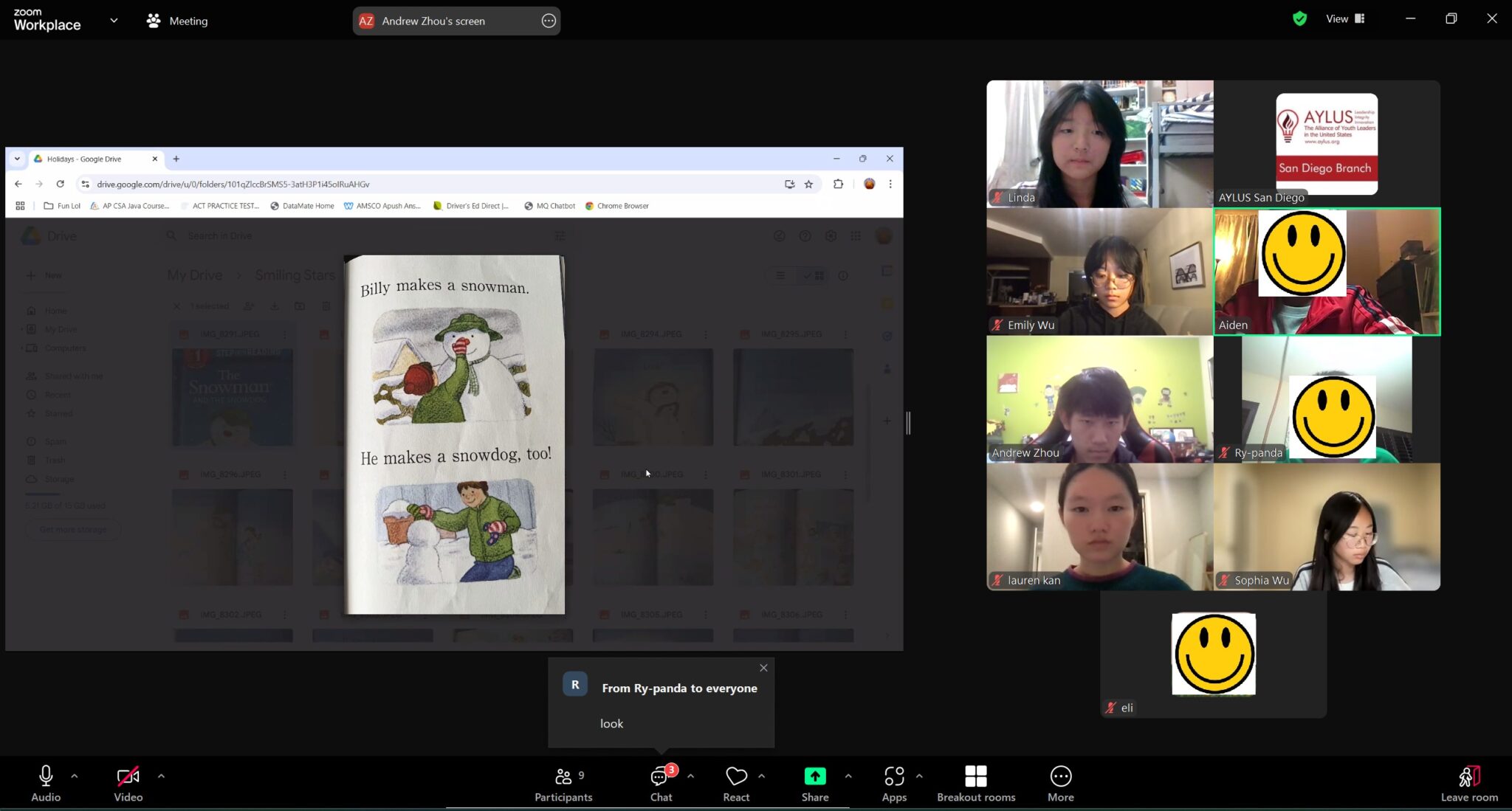The width and height of the screenshot is (1512, 811).
Task: Open DataMate Home bookmark
Action: 302,206
